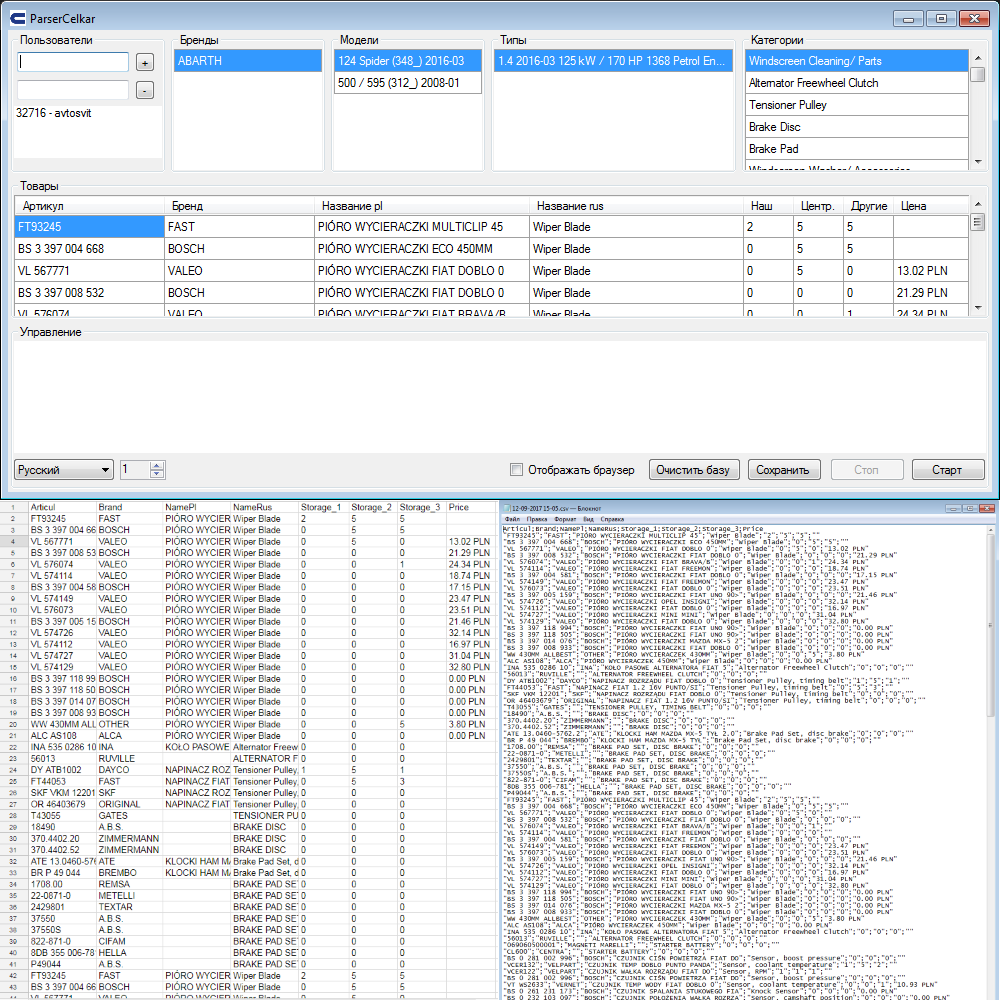Click the 'Очистить базу' button

click(694, 470)
